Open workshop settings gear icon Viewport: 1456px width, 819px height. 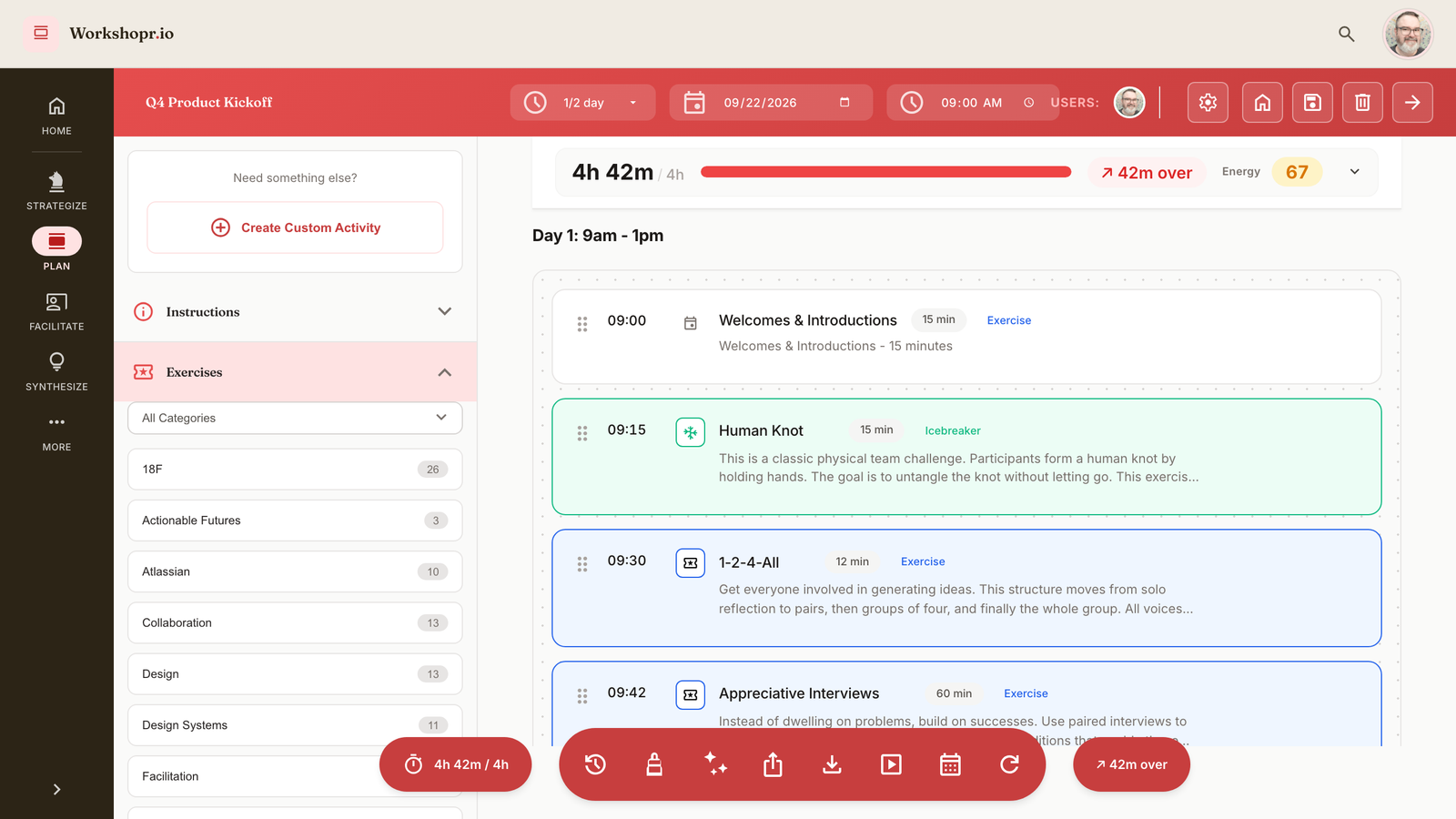pyautogui.click(x=1208, y=102)
